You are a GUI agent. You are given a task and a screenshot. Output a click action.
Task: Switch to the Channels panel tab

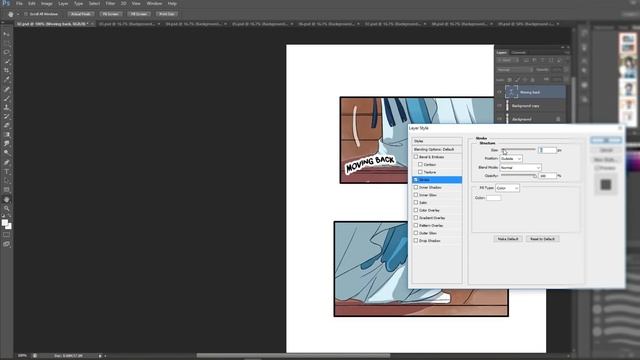(x=519, y=53)
